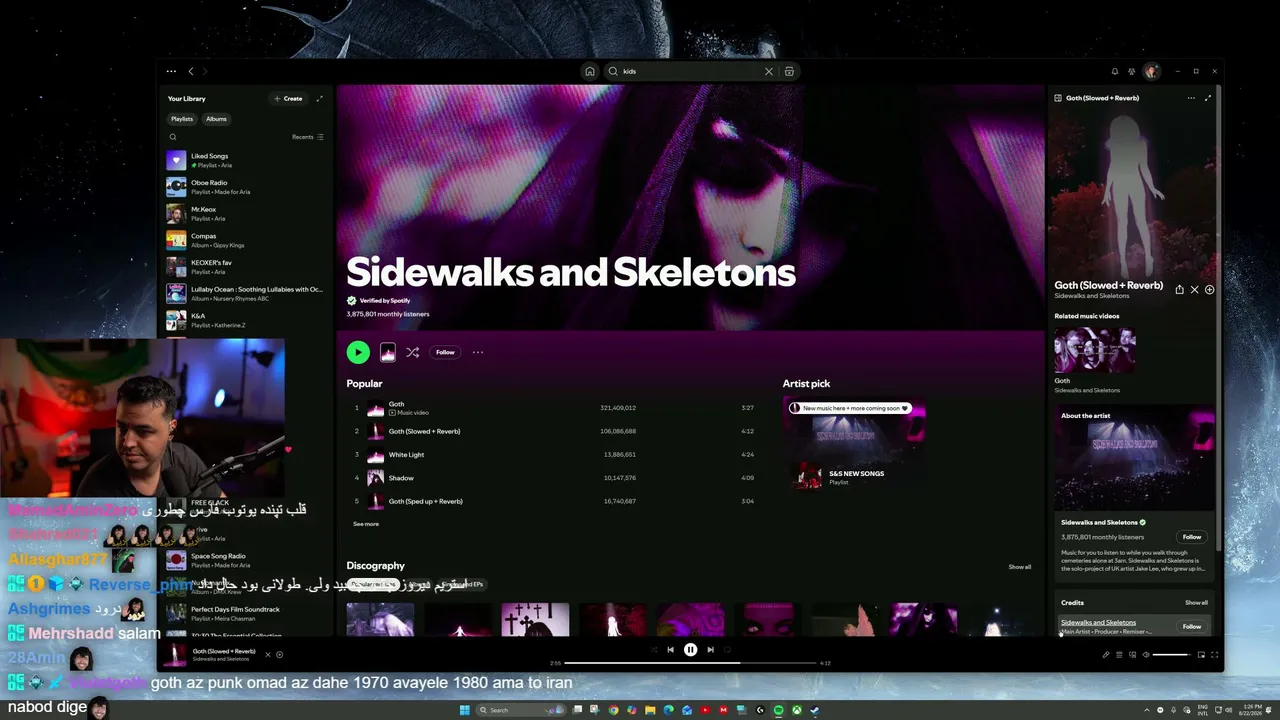
Task: Add the song to Liked Songs in panel
Action: (x=1209, y=290)
